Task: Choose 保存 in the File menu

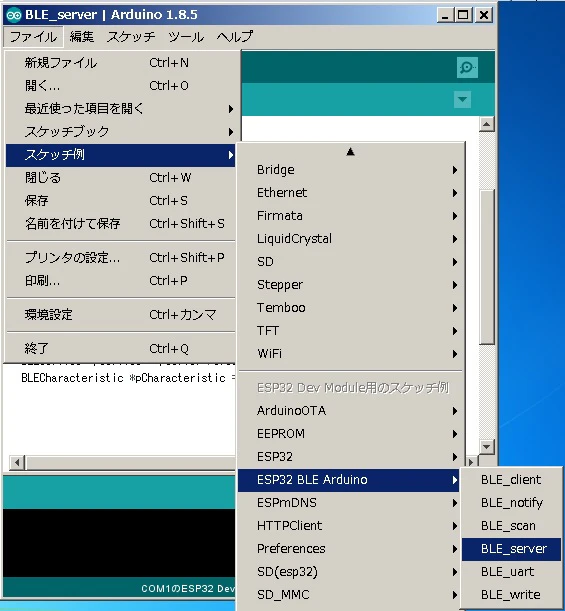Action: [121, 201]
